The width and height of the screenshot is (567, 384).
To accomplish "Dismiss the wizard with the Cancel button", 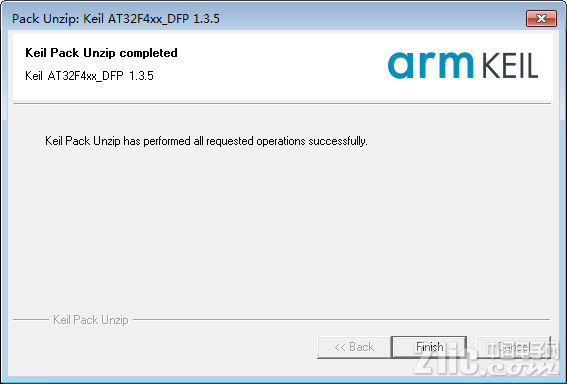I will tap(514, 347).
